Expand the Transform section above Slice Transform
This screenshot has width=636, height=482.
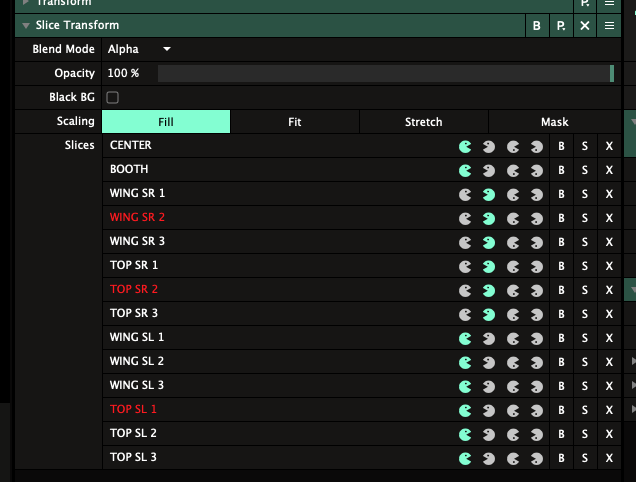pyautogui.click(x=26, y=3)
